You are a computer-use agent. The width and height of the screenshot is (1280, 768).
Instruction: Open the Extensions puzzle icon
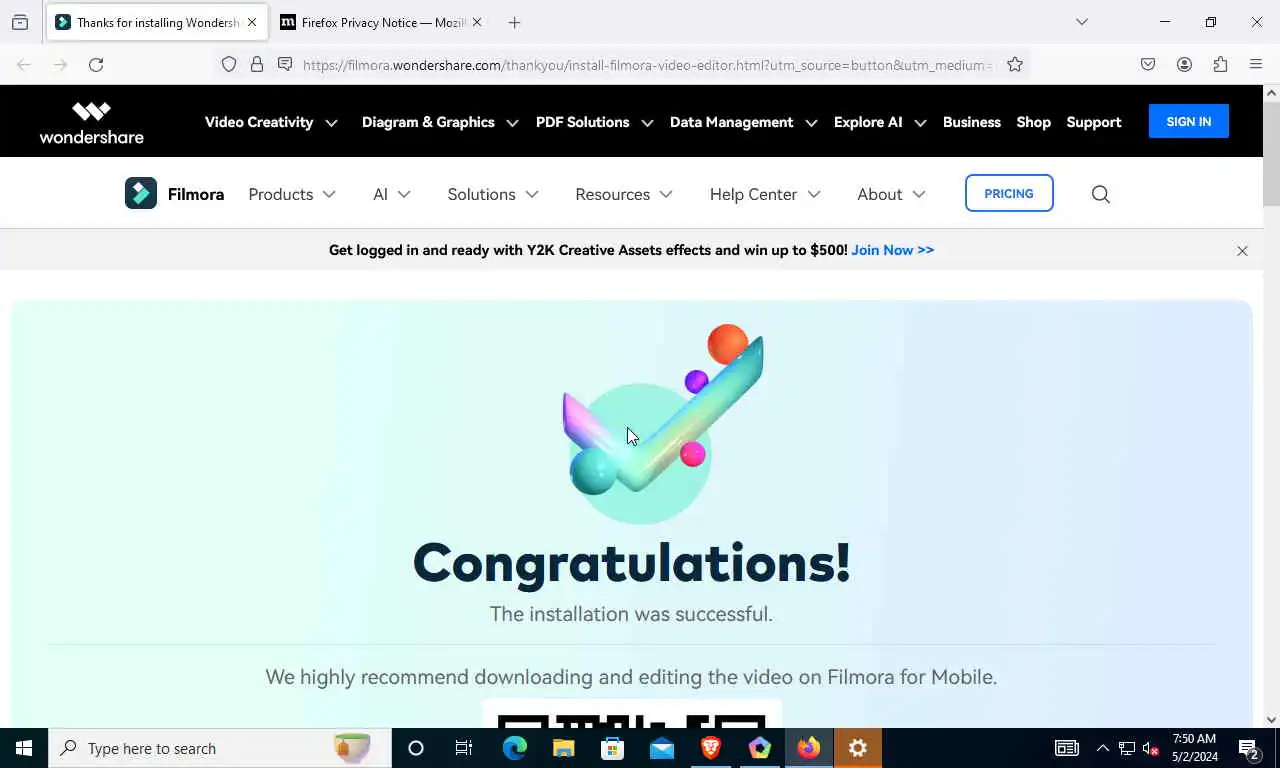click(1220, 65)
